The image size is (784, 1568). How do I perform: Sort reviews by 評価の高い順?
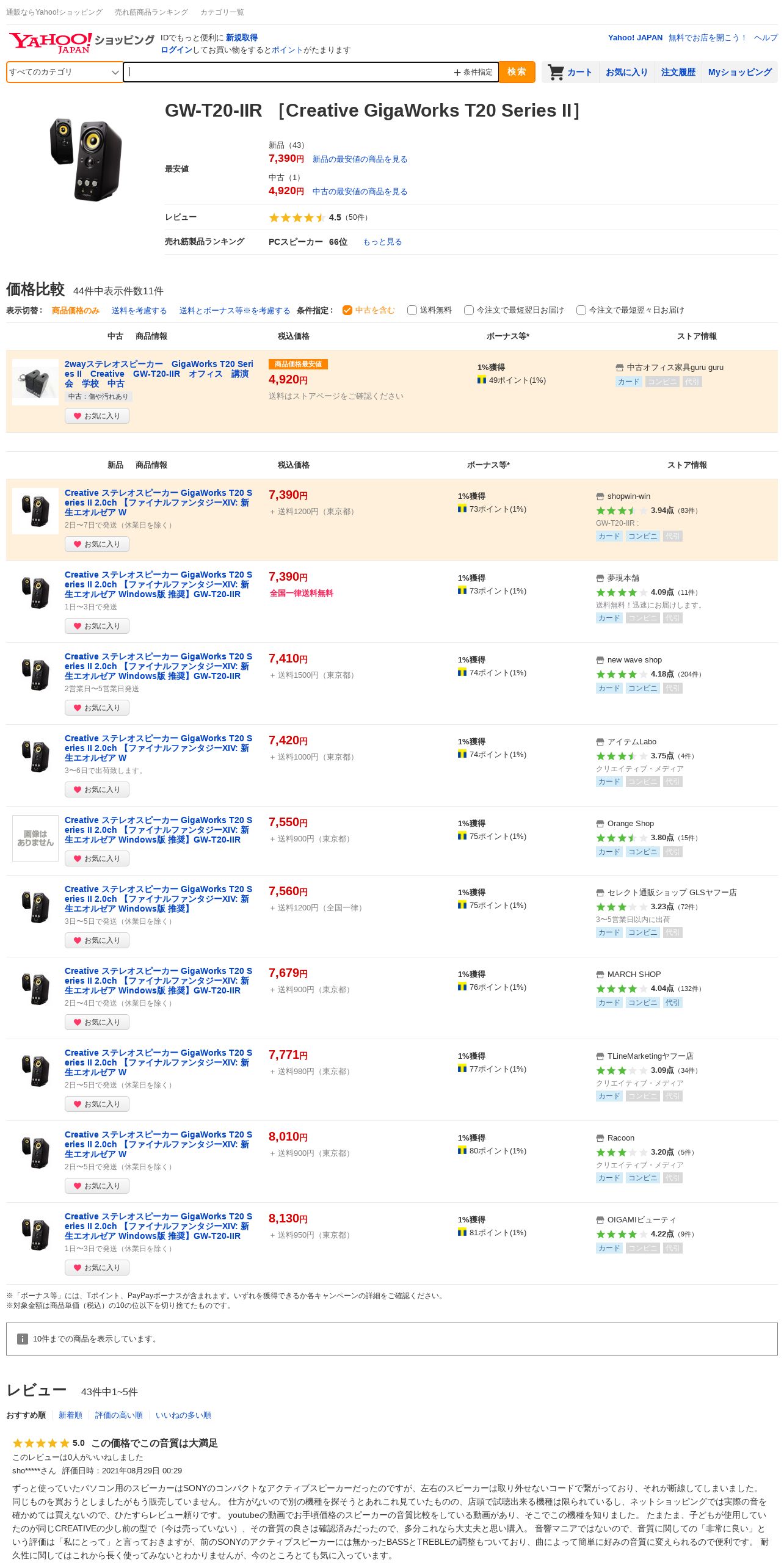[x=119, y=1415]
